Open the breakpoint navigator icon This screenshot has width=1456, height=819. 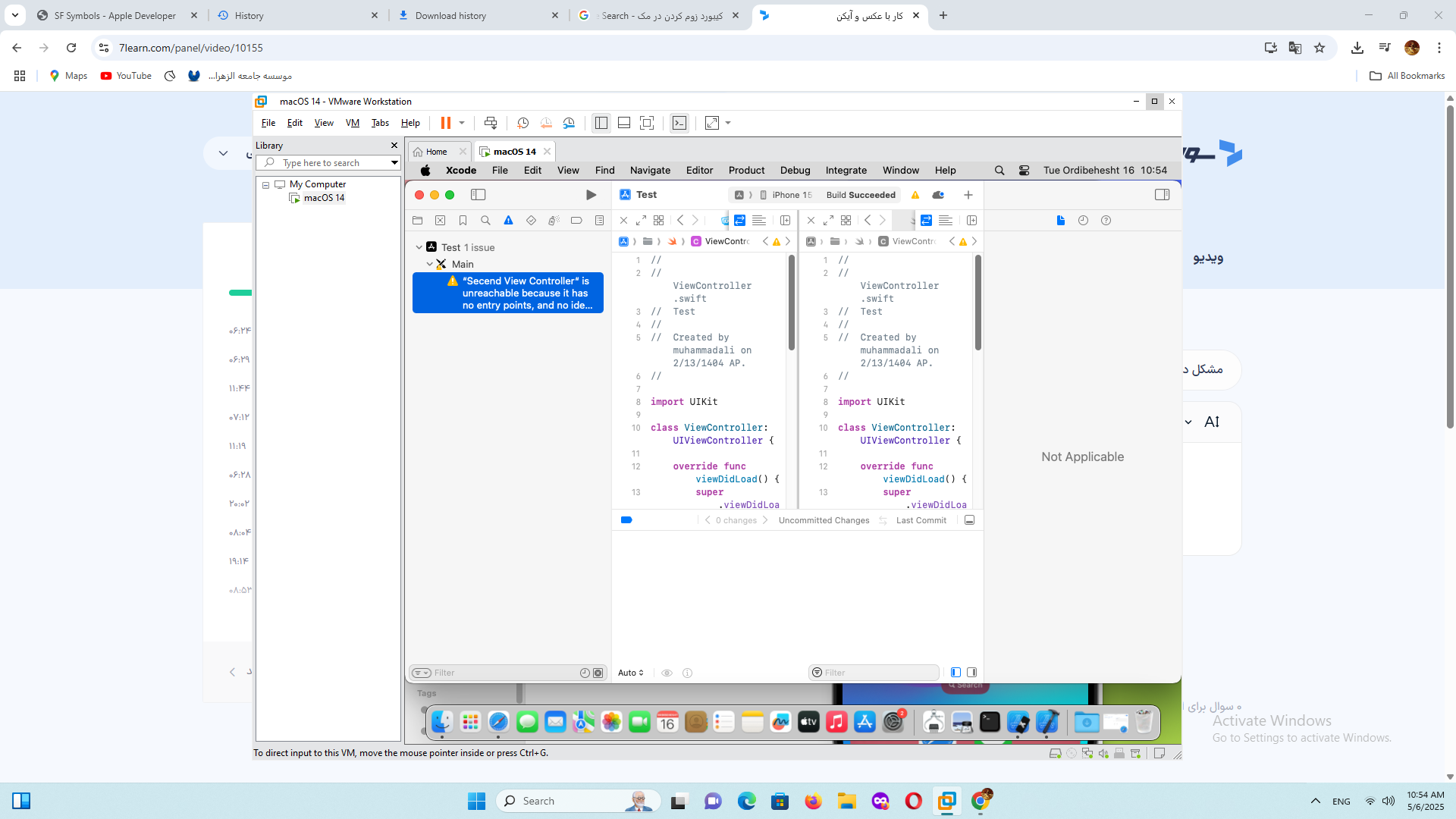pos(576,221)
